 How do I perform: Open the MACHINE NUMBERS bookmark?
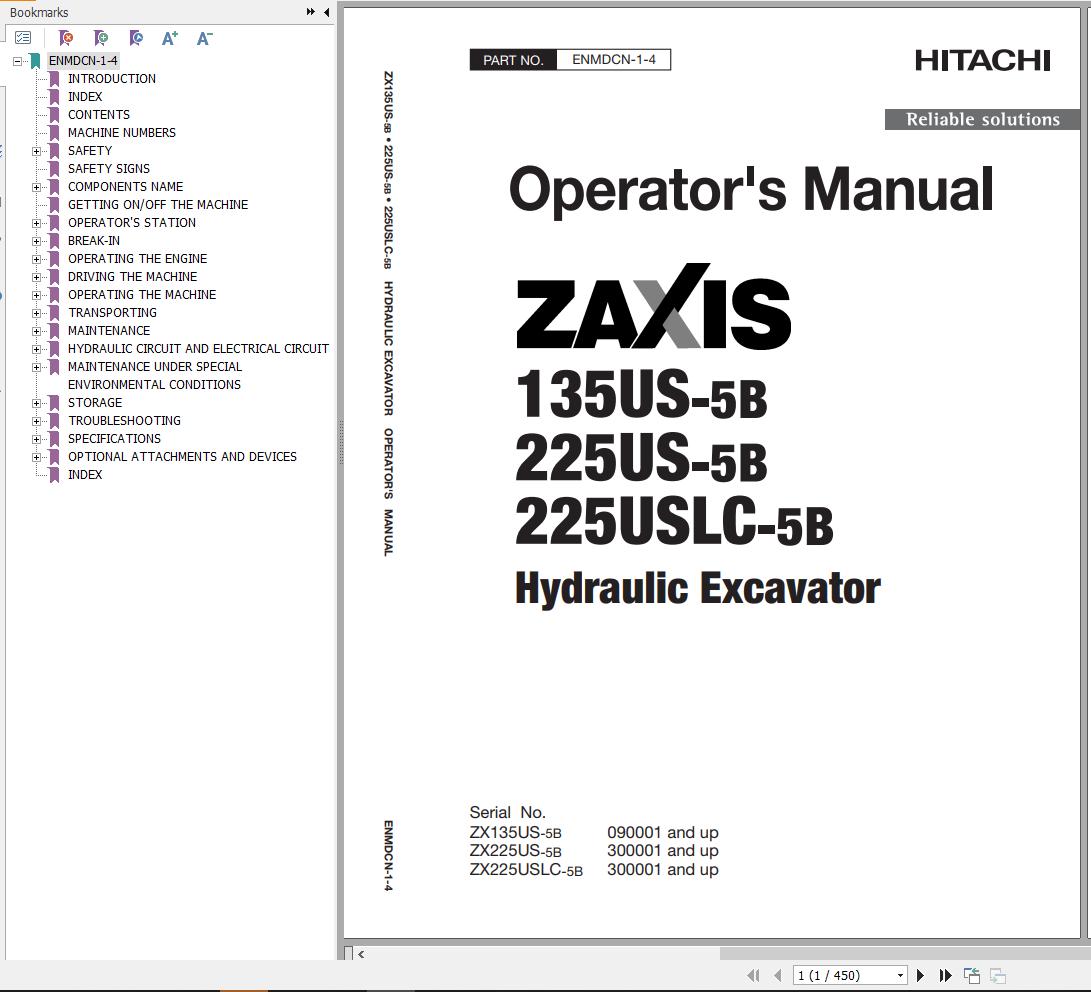click(121, 133)
